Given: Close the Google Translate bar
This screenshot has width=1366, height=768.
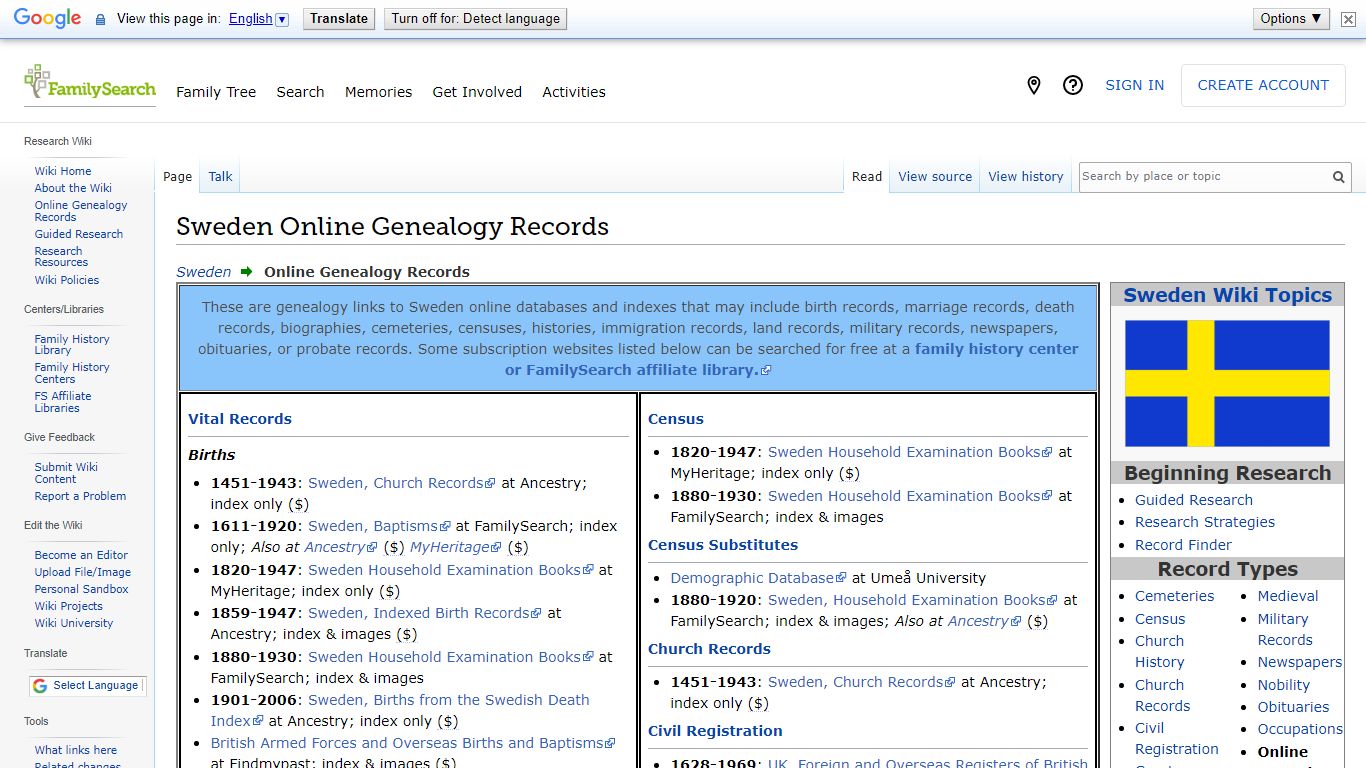Looking at the screenshot, I should [x=1348, y=19].
